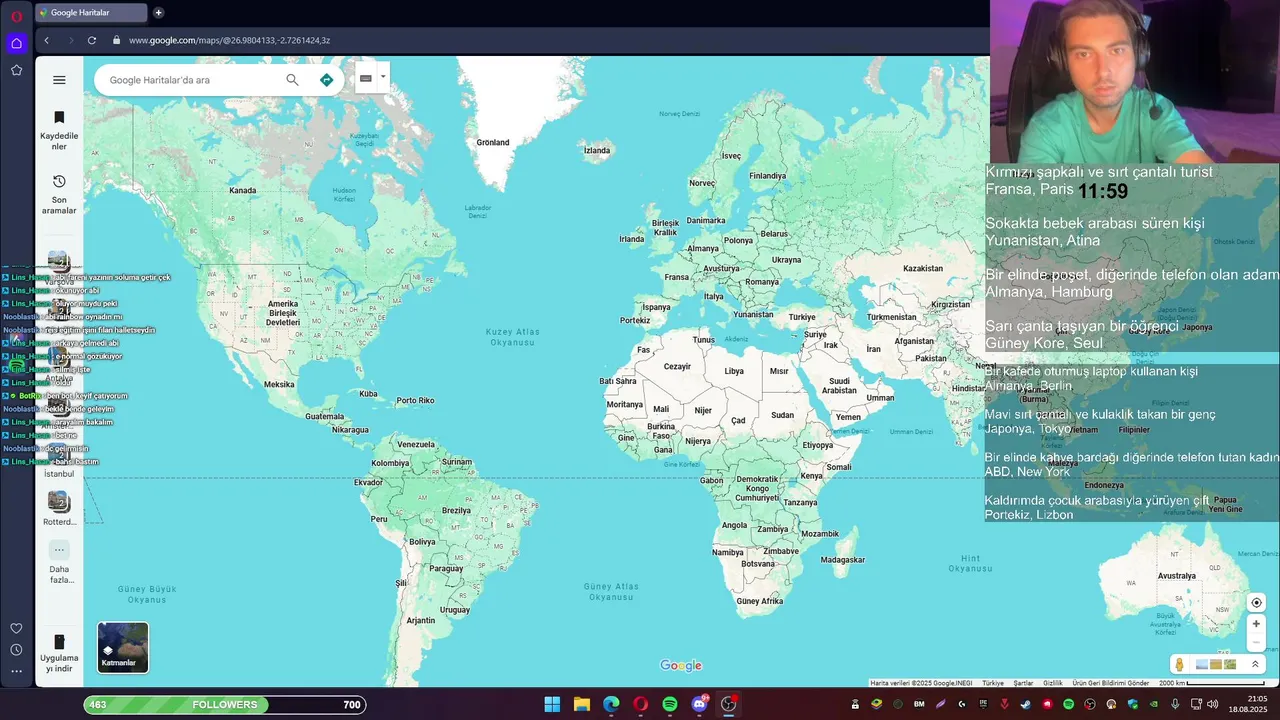The width and height of the screenshot is (1280, 720).
Task: Click the search magnifier icon
Action: (x=292, y=80)
